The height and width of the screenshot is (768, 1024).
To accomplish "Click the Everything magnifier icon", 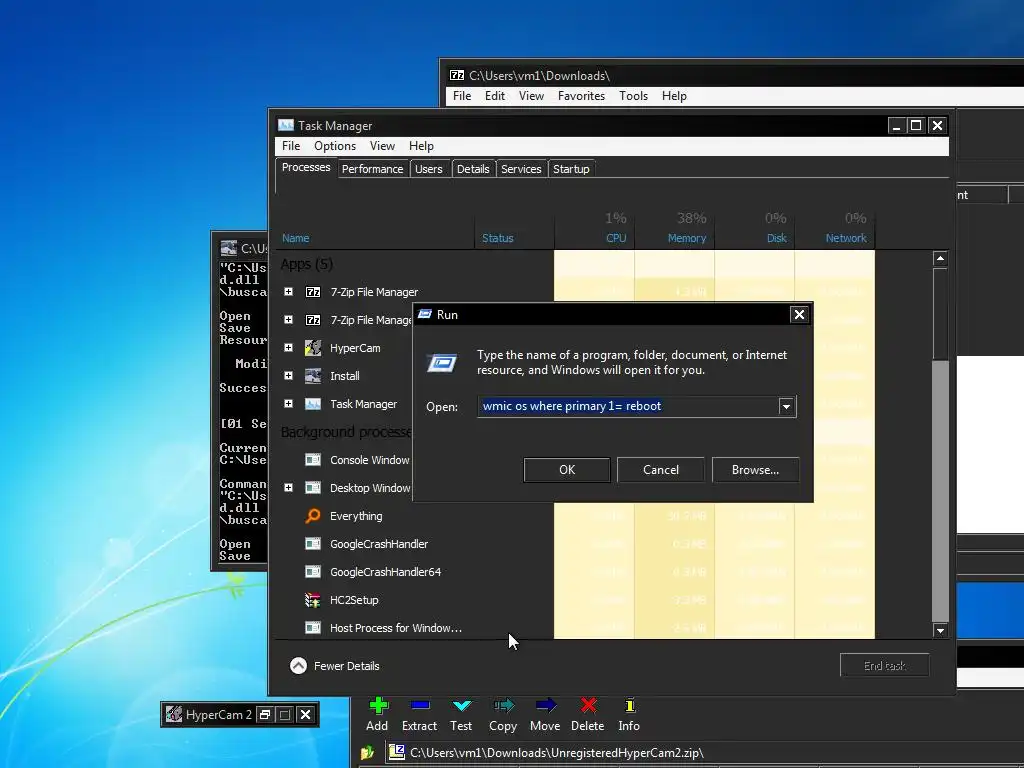I will (x=313, y=516).
